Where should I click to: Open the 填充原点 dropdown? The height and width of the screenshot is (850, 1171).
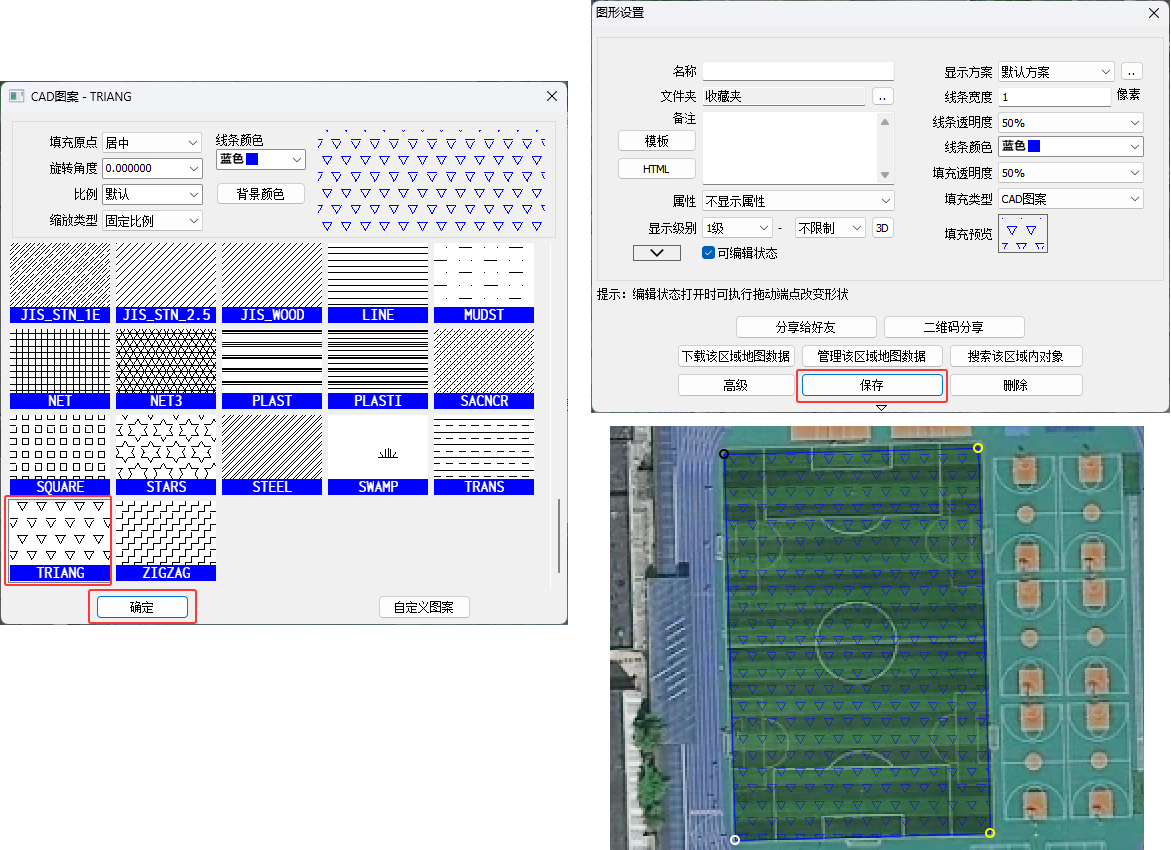click(x=152, y=143)
